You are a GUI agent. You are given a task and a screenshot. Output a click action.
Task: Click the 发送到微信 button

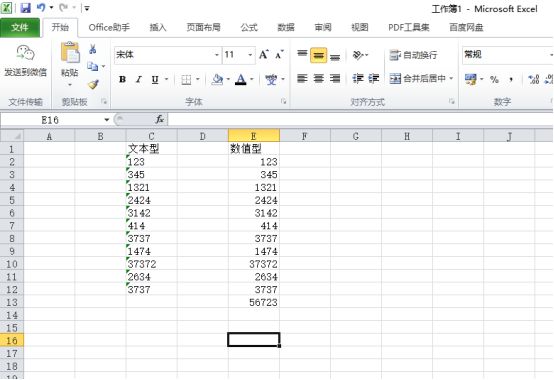pos(25,61)
